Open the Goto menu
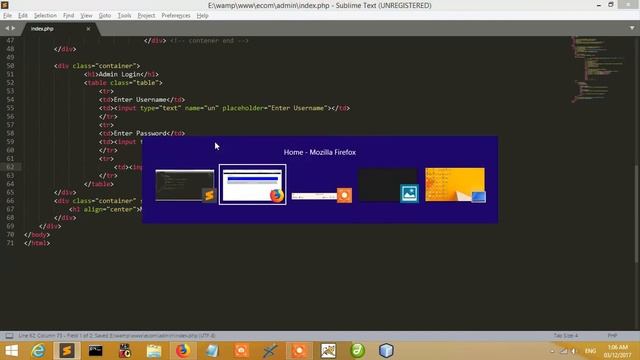The height and width of the screenshot is (360, 640). click(105, 16)
